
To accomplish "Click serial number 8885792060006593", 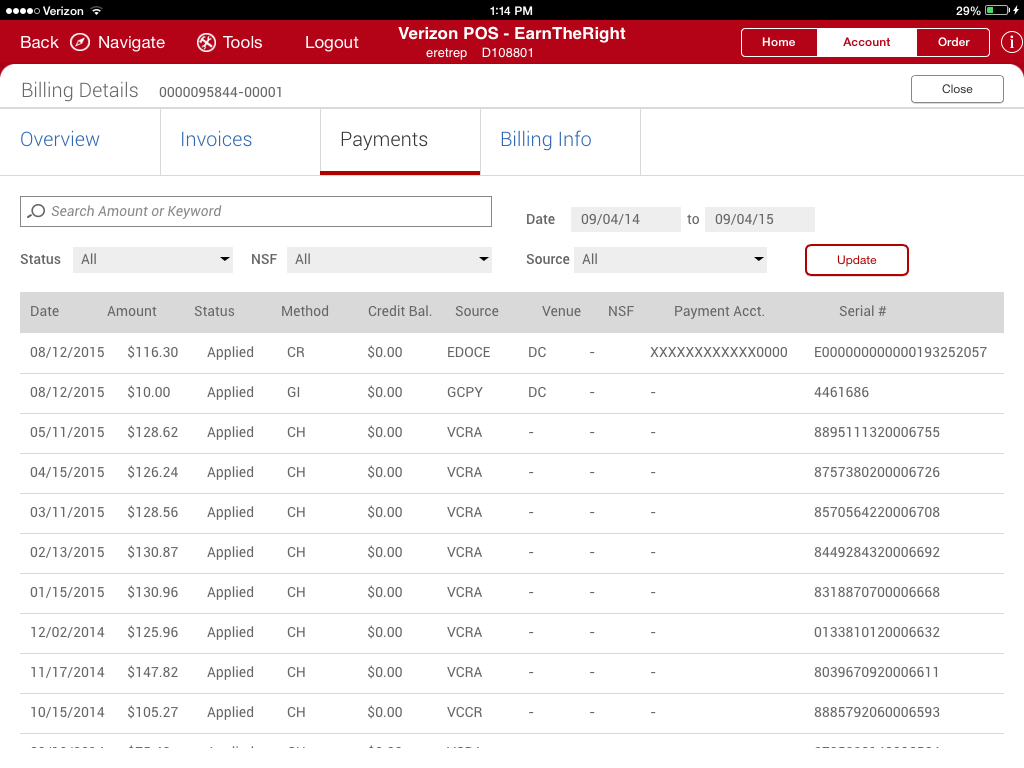I will tap(877, 712).
